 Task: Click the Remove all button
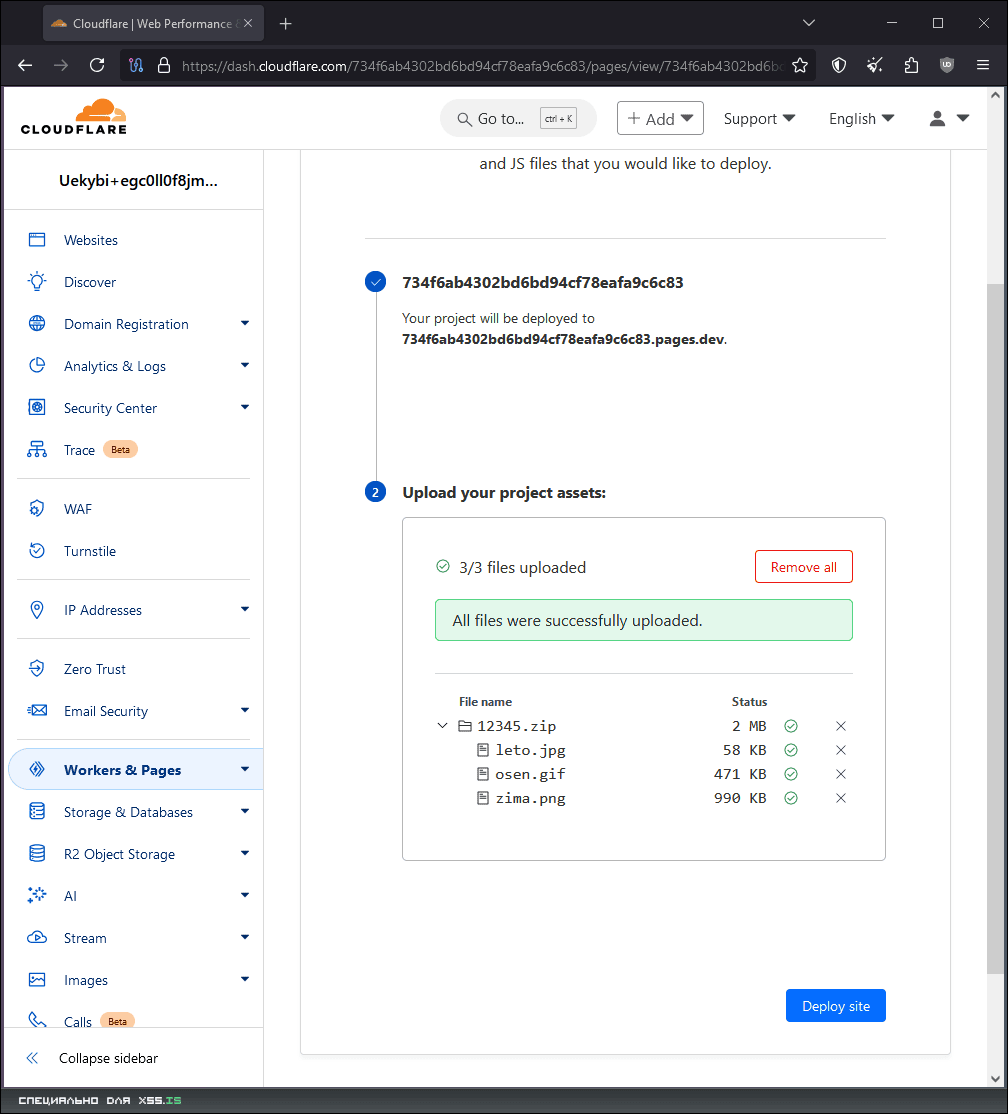point(803,567)
